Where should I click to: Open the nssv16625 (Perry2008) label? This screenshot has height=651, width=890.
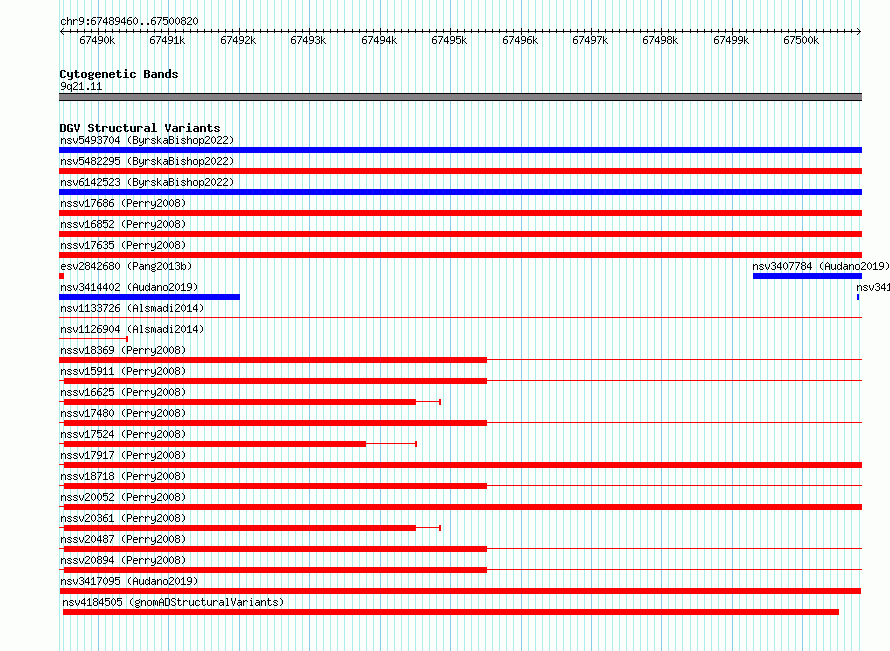coord(123,392)
